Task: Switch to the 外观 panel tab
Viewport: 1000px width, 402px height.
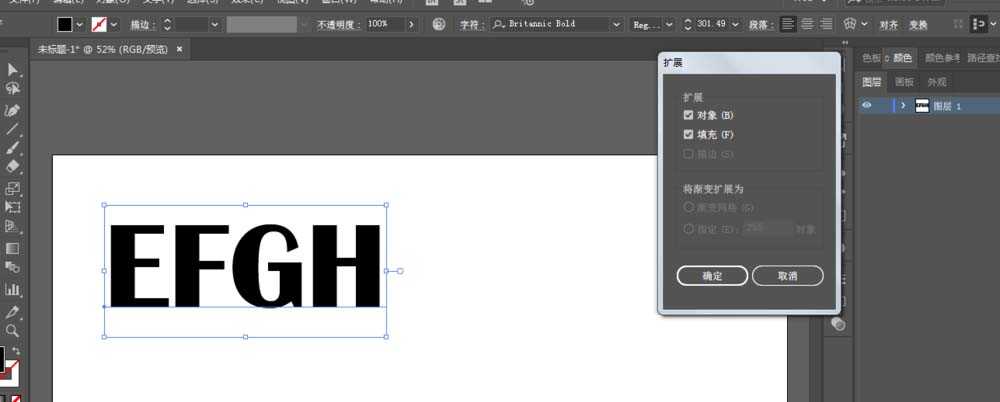Action: point(937,82)
